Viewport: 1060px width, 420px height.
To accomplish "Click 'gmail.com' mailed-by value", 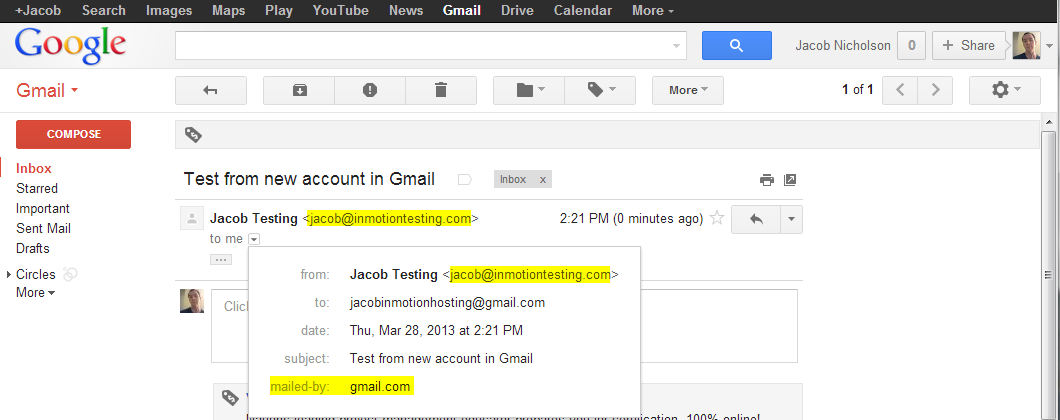I will tap(380, 387).
